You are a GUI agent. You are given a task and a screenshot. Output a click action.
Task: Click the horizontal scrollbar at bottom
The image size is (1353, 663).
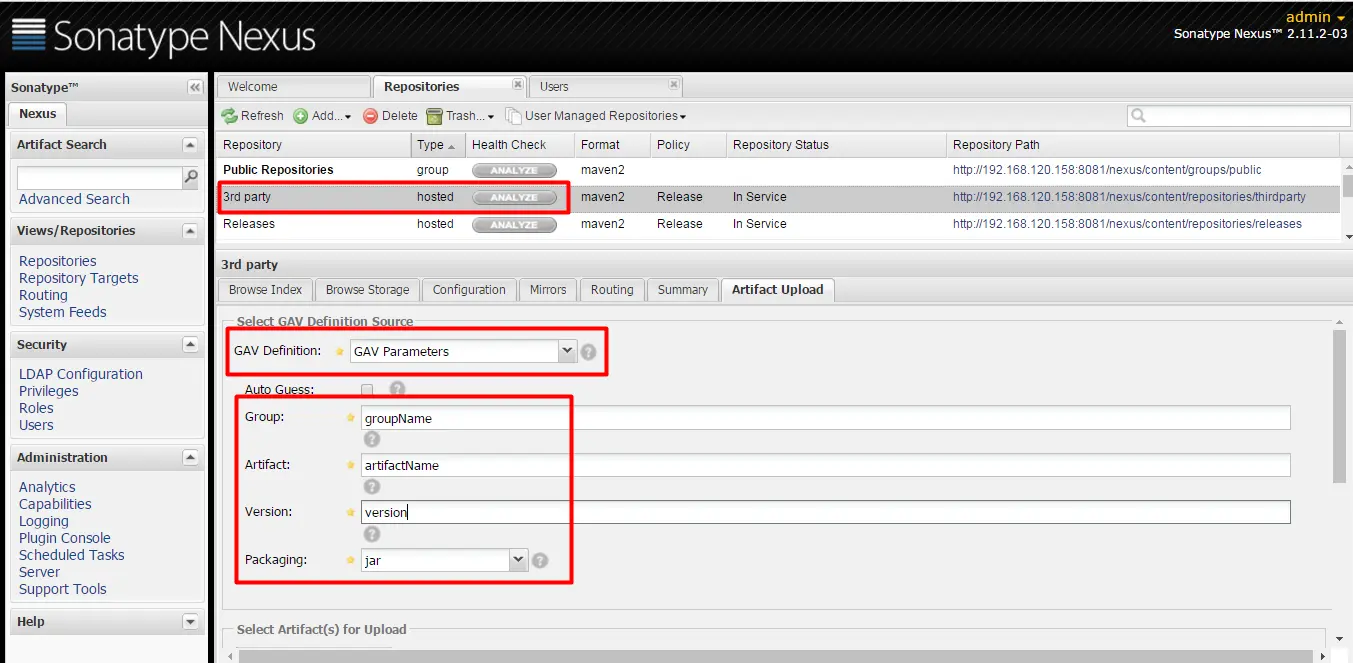[x=775, y=656]
